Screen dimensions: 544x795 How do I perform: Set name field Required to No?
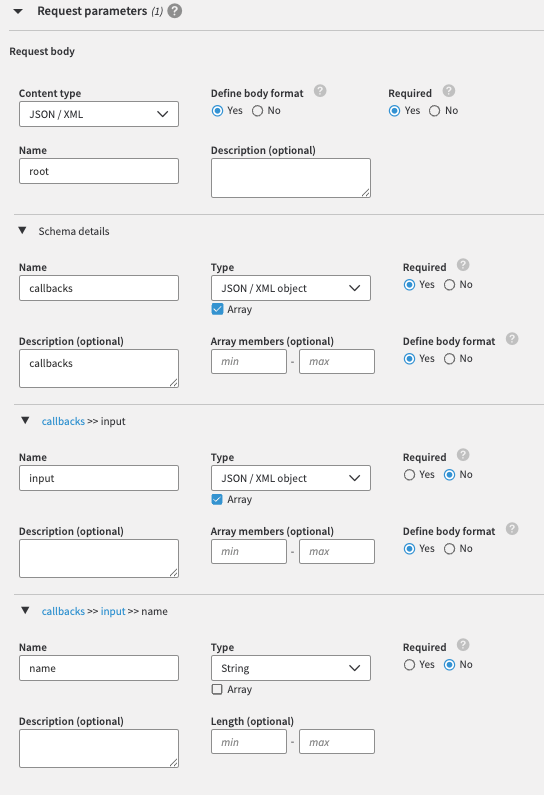point(449,665)
